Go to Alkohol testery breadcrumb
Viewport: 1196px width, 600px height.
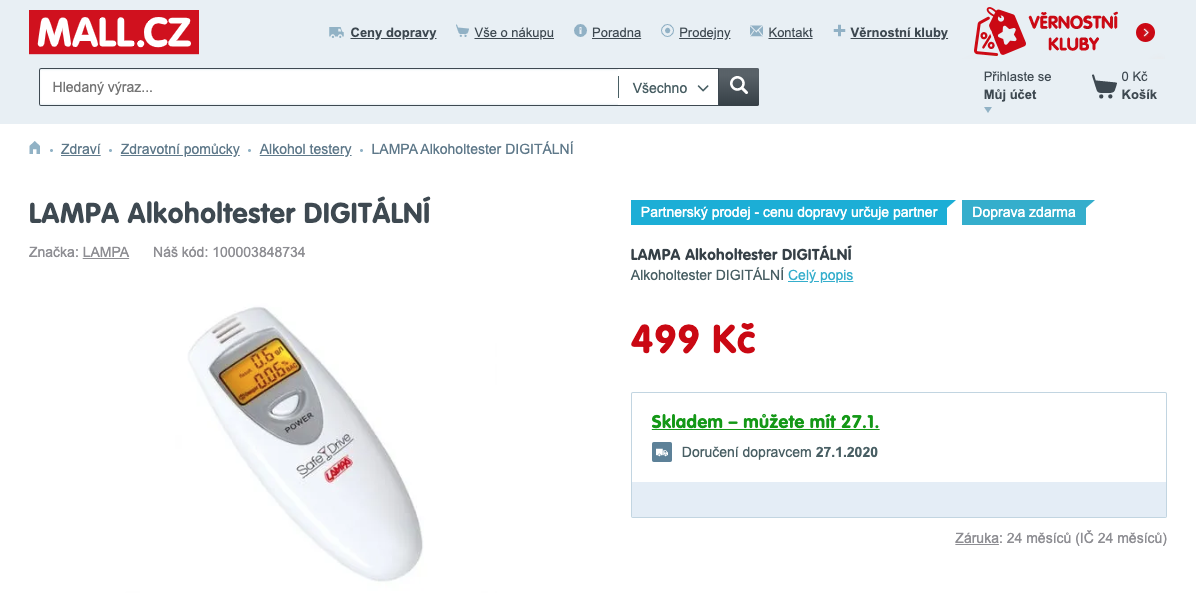pyautogui.click(x=305, y=149)
